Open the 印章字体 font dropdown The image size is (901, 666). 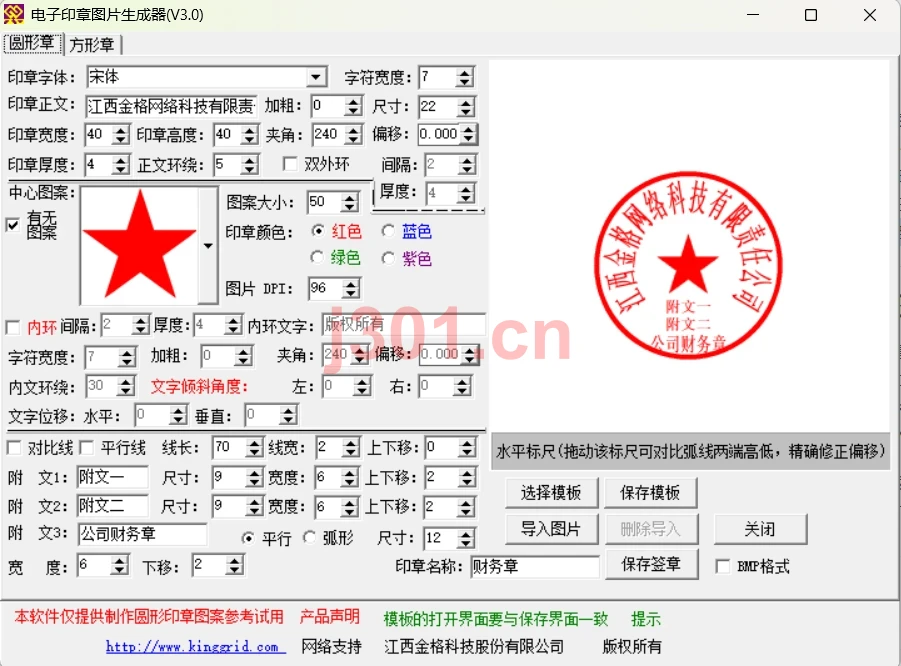[x=315, y=77]
